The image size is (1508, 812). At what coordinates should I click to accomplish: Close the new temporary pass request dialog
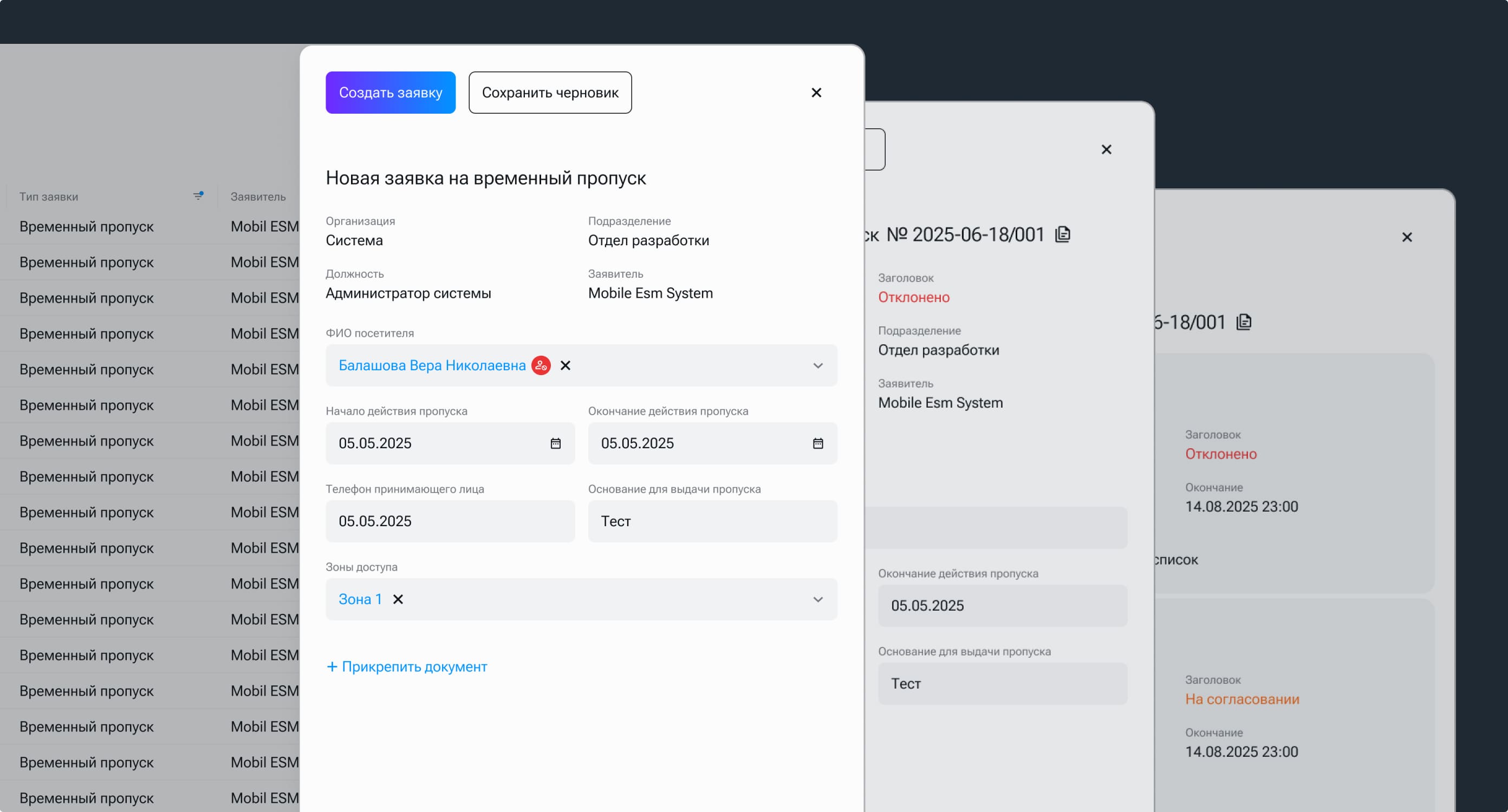[x=816, y=93]
